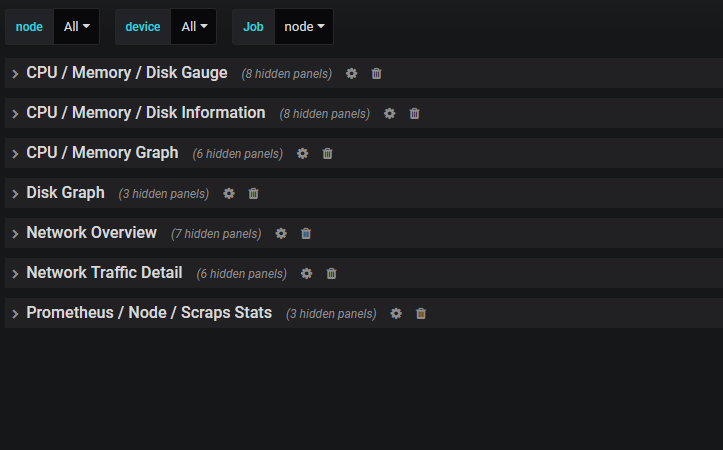The image size is (723, 450).
Task: Click gear icon on CPU / Memory Graph row
Action: pyautogui.click(x=302, y=153)
